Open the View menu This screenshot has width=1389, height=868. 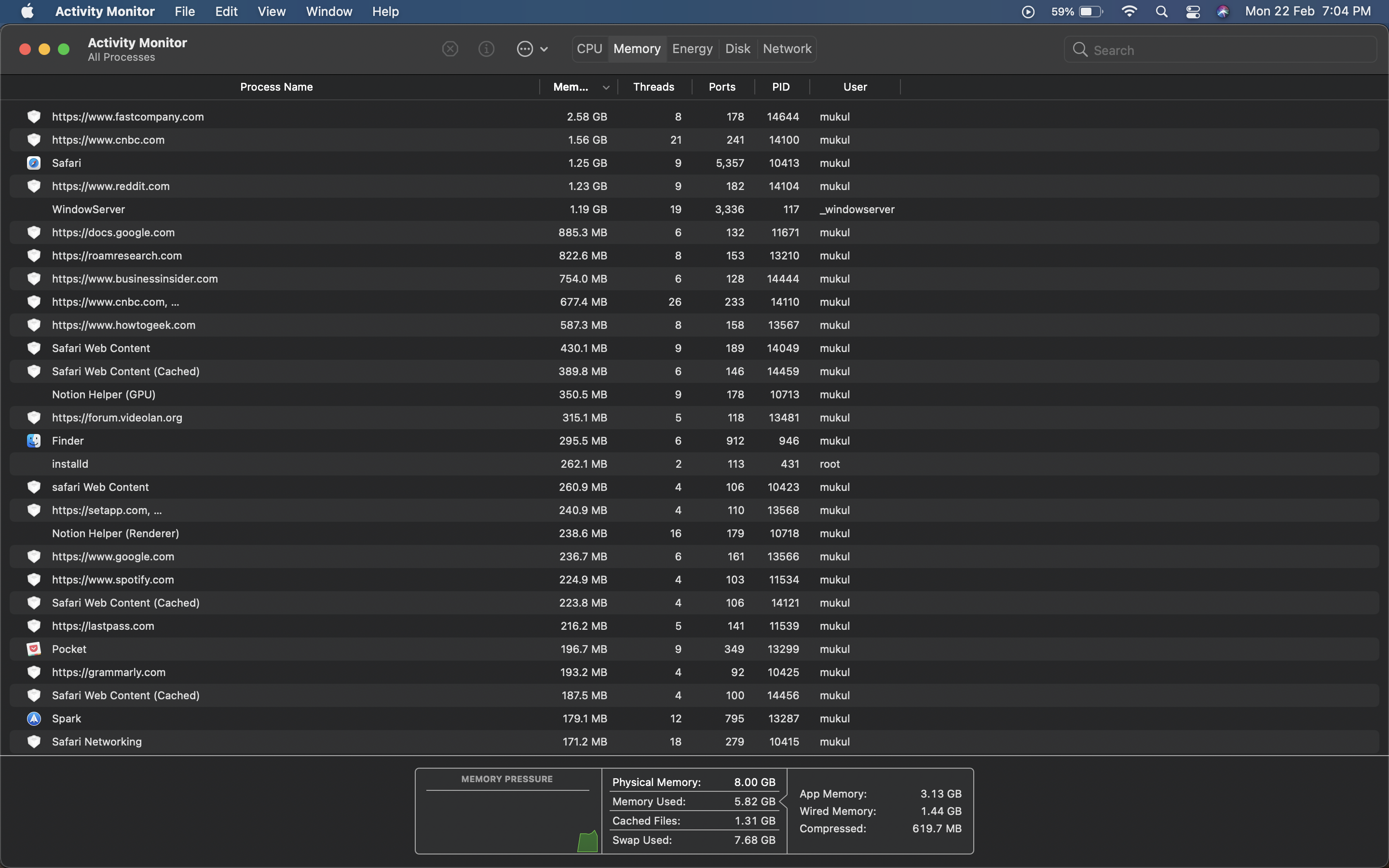click(x=272, y=12)
